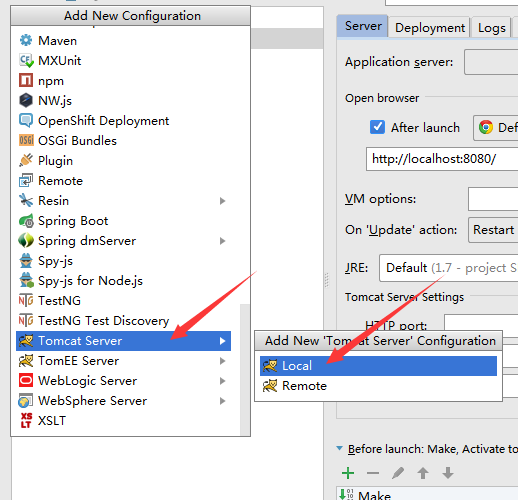Open the JRE dropdown
Image resolution: width=518 pixels, height=500 pixels.
(448, 268)
